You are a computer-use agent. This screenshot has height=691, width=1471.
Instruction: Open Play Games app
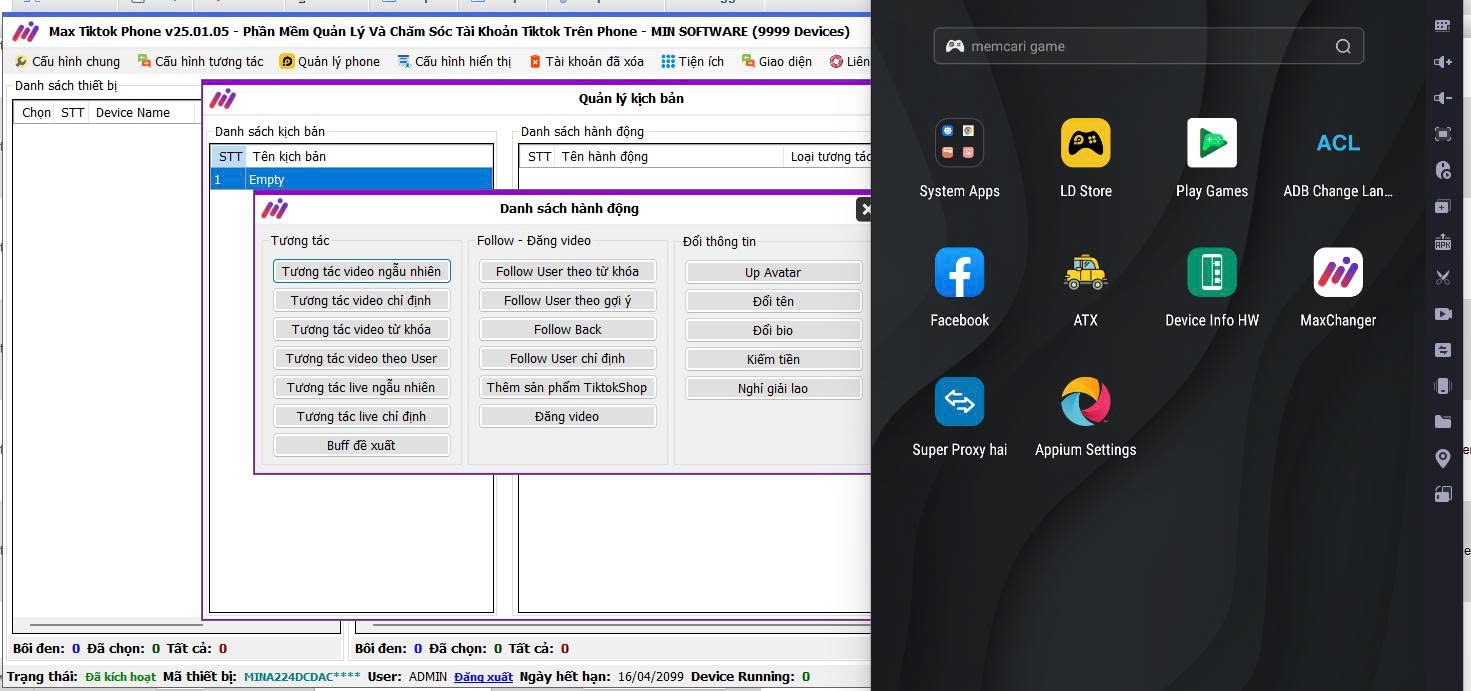point(1212,143)
